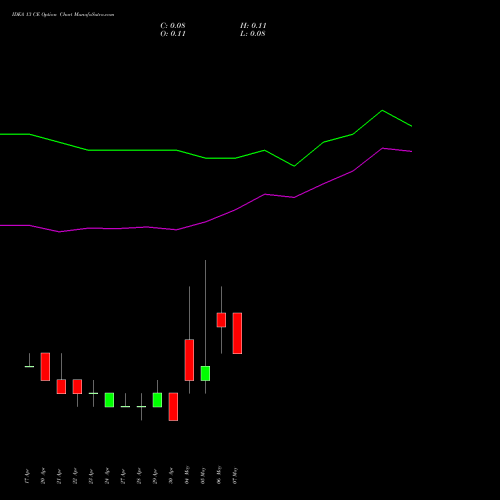
Task: Click the small red candlestick for 06 May
Action: [x=221, y=320]
